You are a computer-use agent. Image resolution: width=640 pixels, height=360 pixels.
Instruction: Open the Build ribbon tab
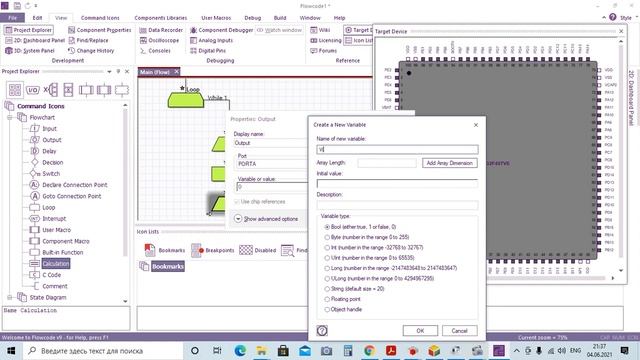coord(280,18)
